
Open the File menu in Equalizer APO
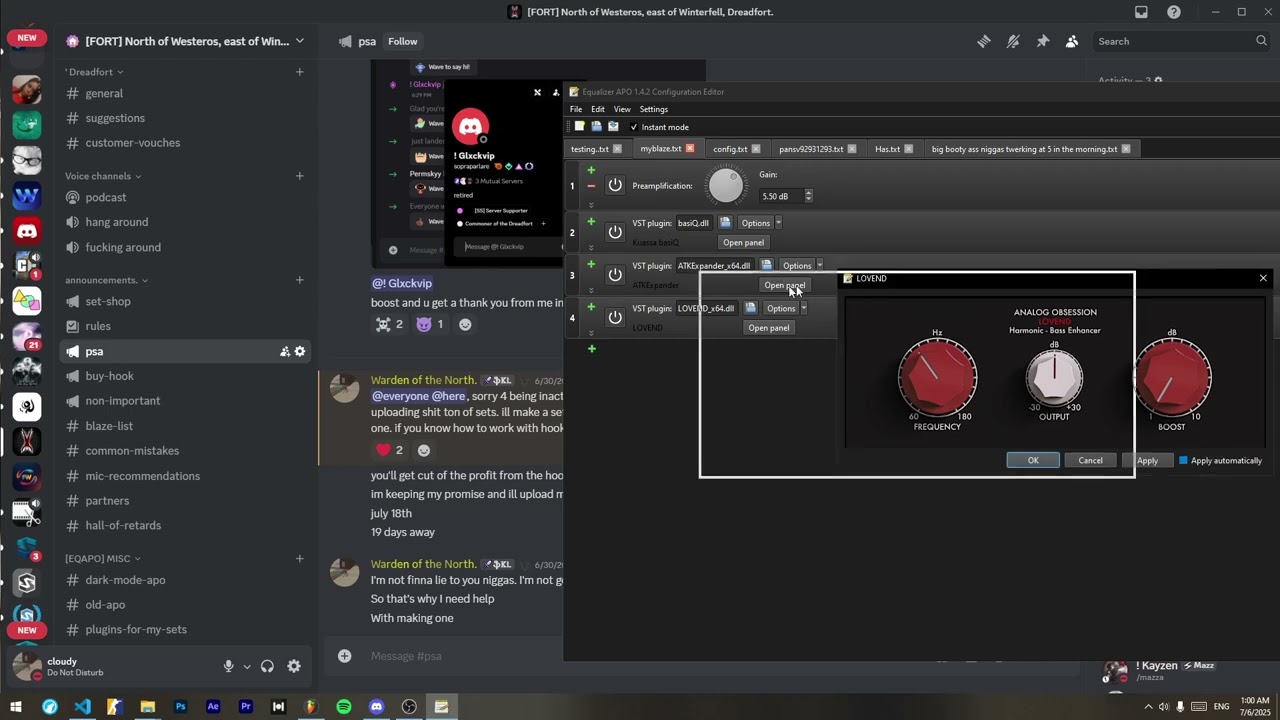pos(576,109)
